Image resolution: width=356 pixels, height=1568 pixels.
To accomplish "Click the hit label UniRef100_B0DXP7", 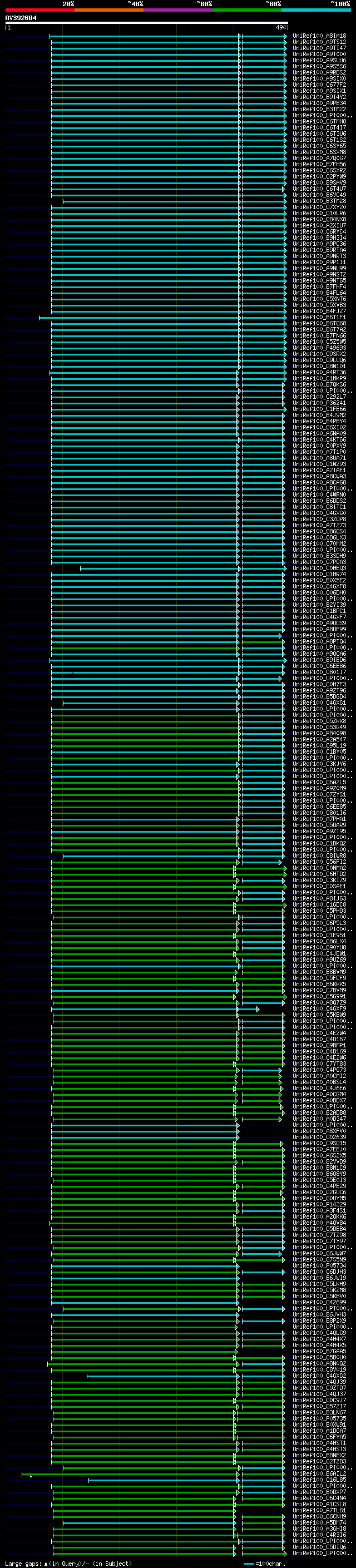I will [319, 1492].
